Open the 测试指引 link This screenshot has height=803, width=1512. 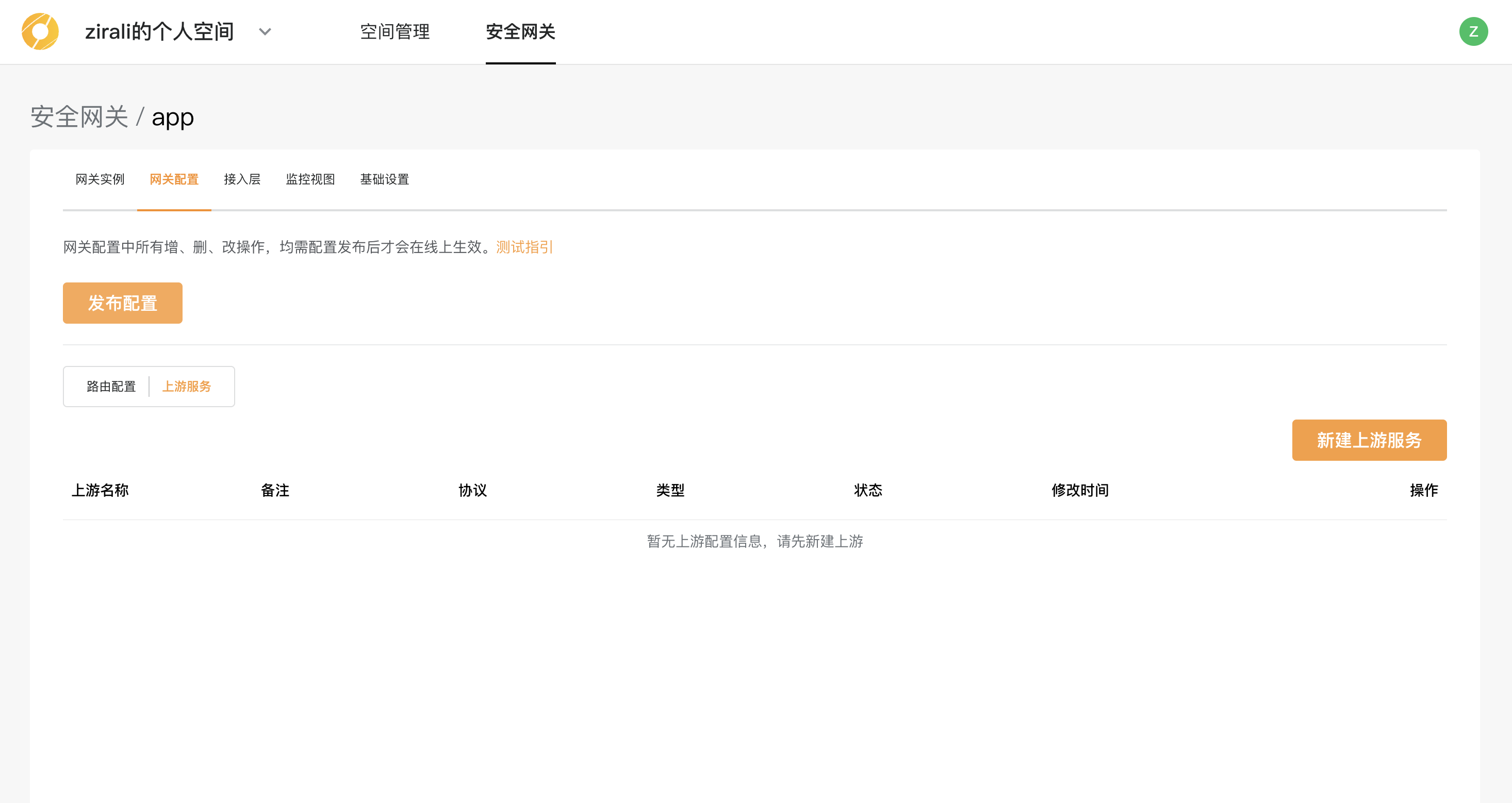pos(524,247)
